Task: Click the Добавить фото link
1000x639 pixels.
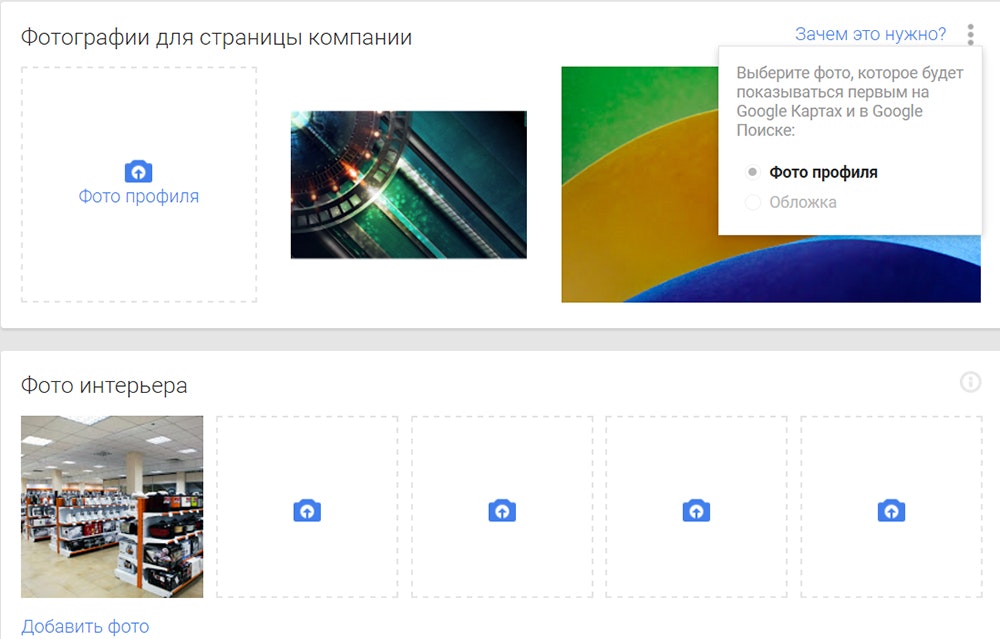Action: (x=85, y=627)
